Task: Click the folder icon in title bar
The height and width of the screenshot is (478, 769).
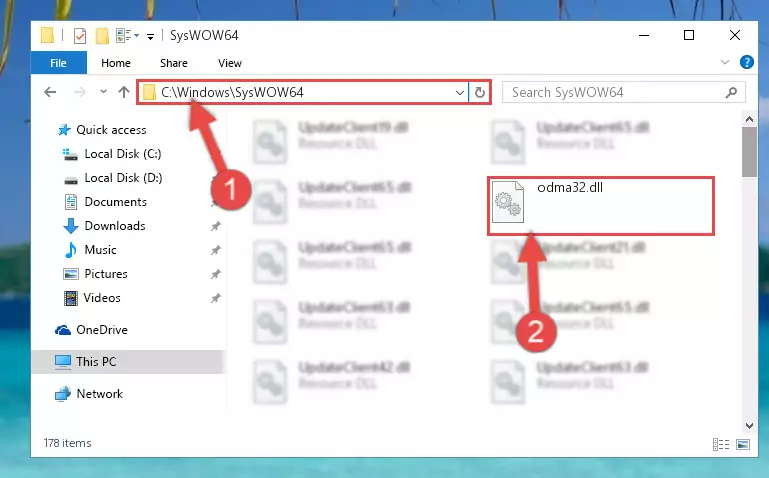Action: click(x=48, y=36)
